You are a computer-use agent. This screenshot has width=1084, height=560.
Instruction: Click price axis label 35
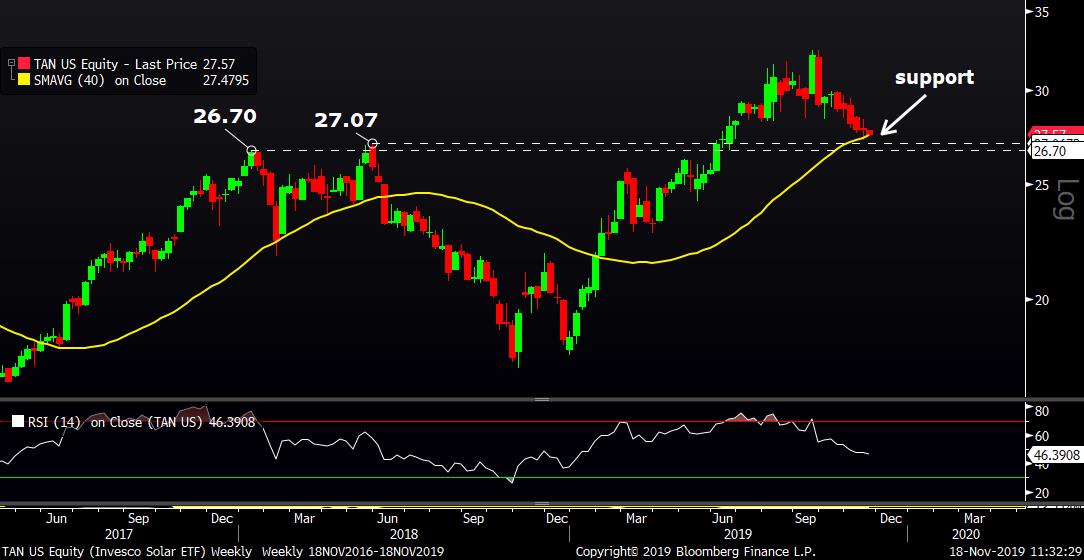pos(1043,12)
